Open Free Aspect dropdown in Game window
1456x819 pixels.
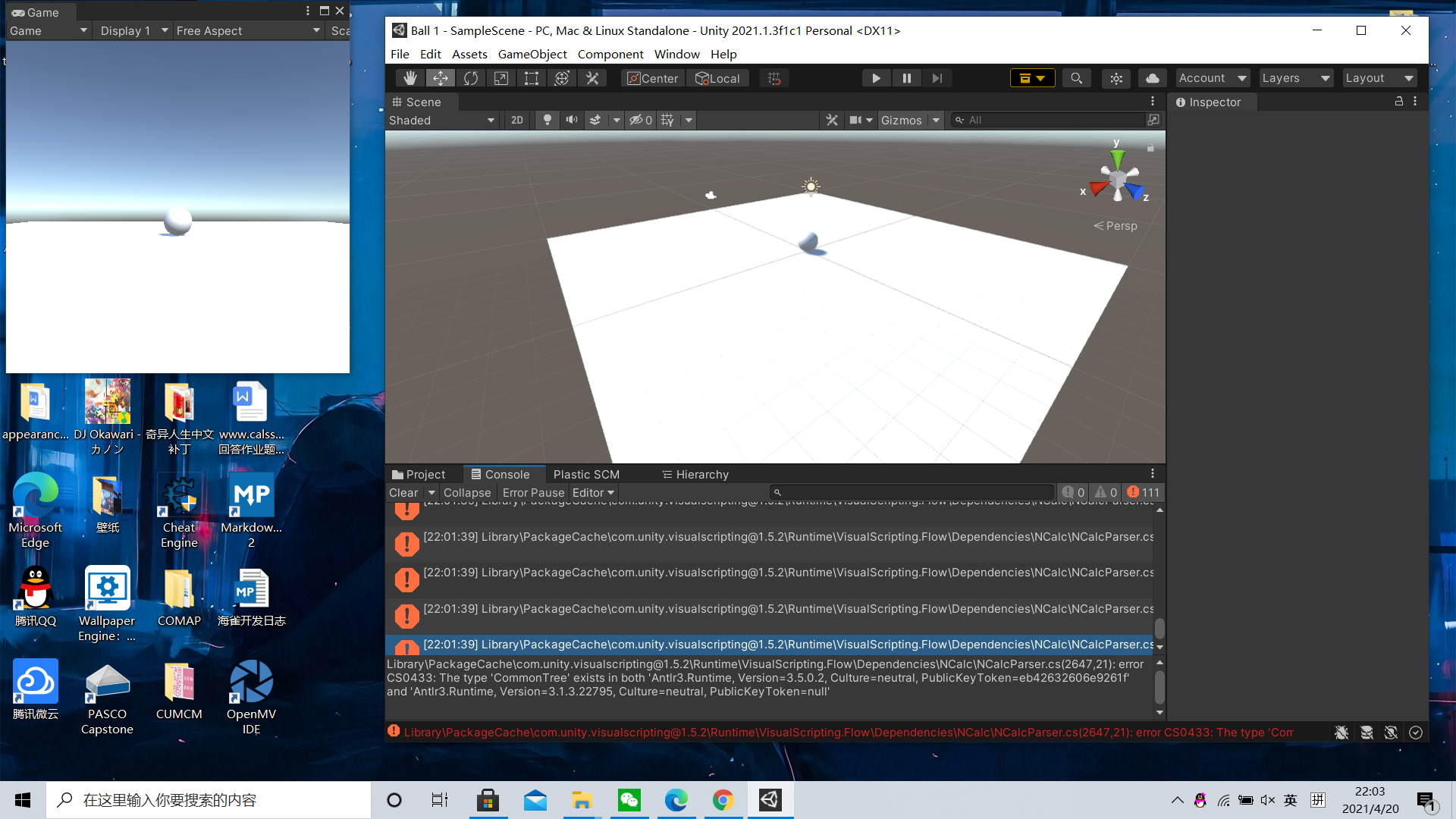click(248, 30)
